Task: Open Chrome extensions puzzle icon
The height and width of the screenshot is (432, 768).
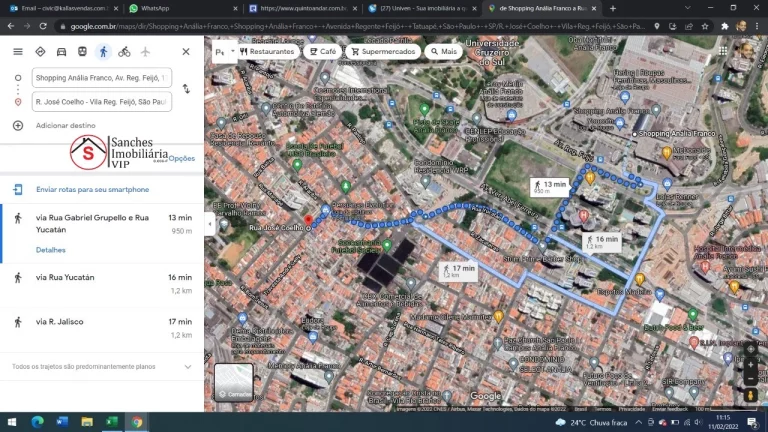Action: [x=725, y=26]
